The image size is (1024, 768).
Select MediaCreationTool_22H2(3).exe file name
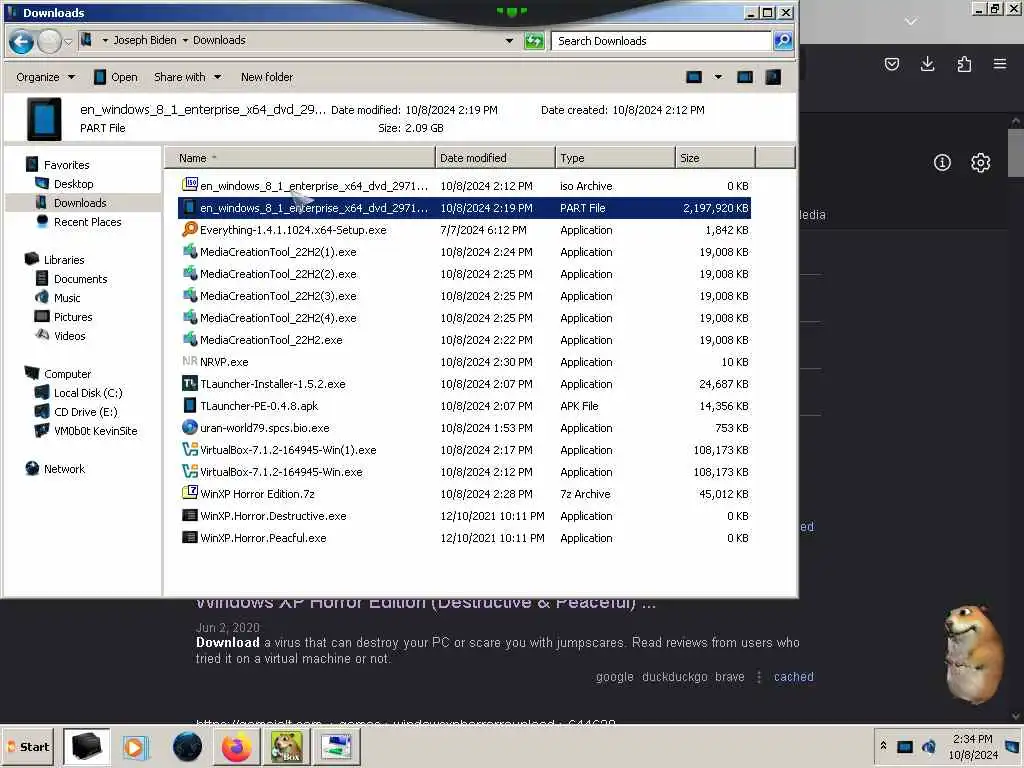278,296
